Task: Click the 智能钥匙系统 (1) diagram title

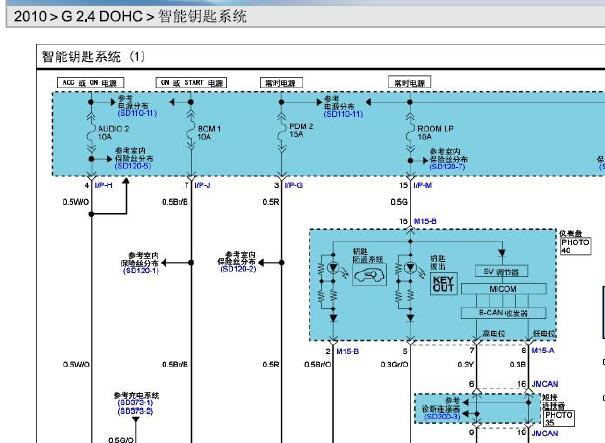Action: coord(93,57)
